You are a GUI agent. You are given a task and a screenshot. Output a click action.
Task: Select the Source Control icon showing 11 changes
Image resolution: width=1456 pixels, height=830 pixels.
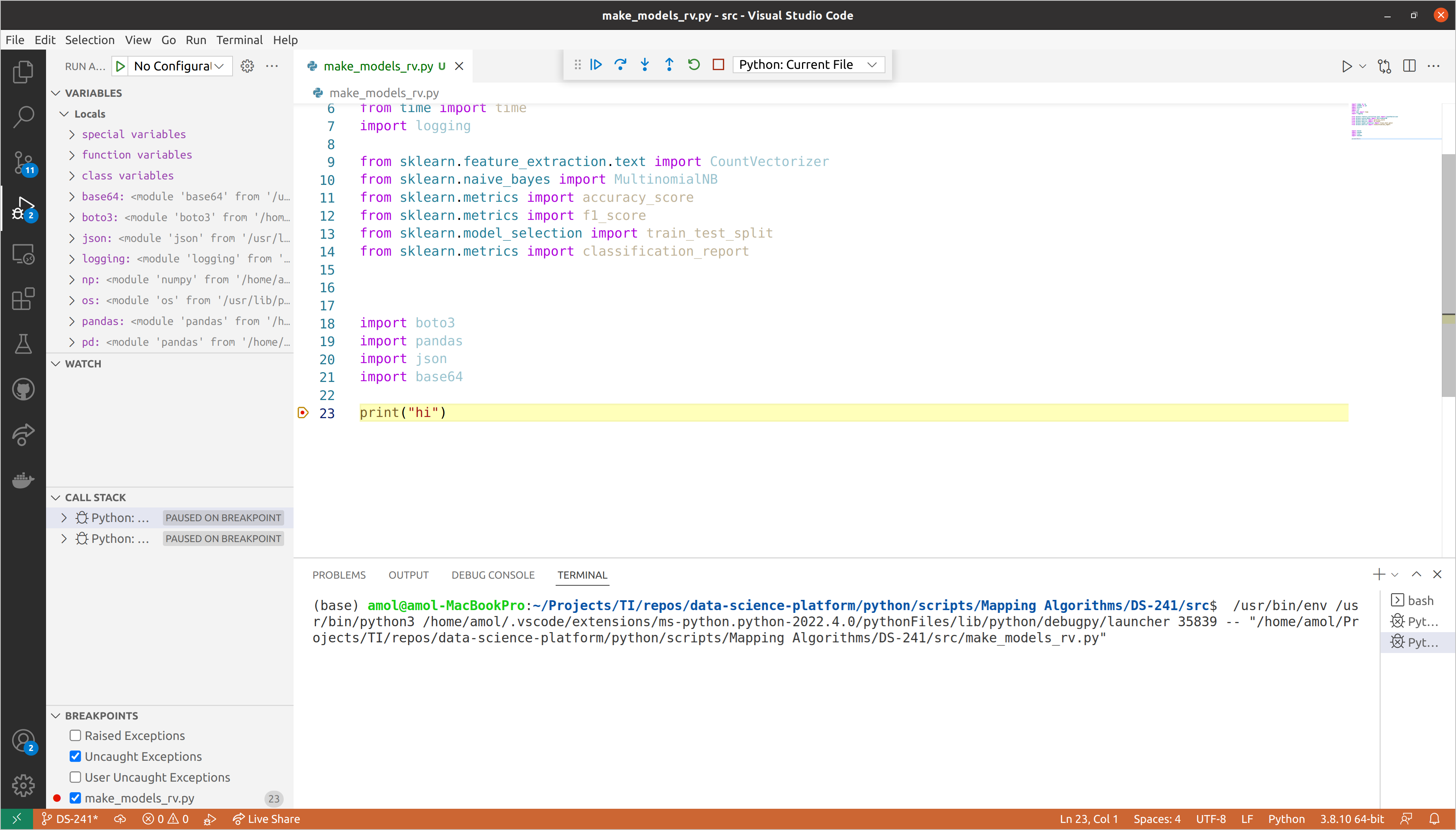coord(23,162)
